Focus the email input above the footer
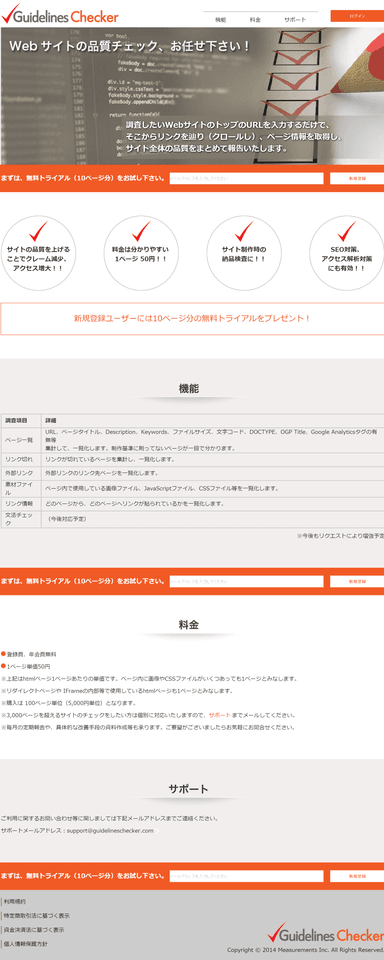Image resolution: width=384 pixels, height=960 pixels. (246, 876)
